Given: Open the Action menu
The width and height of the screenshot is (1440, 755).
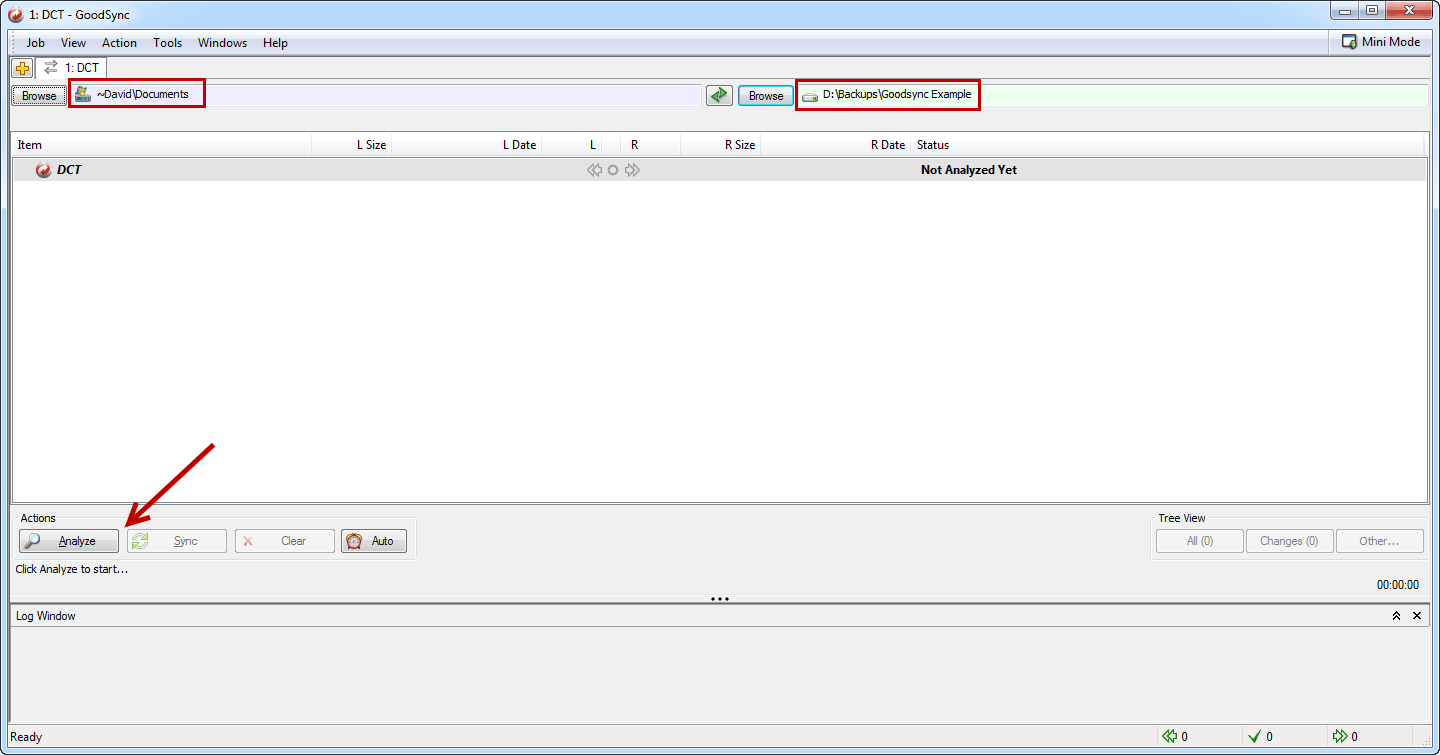Looking at the screenshot, I should pos(119,43).
